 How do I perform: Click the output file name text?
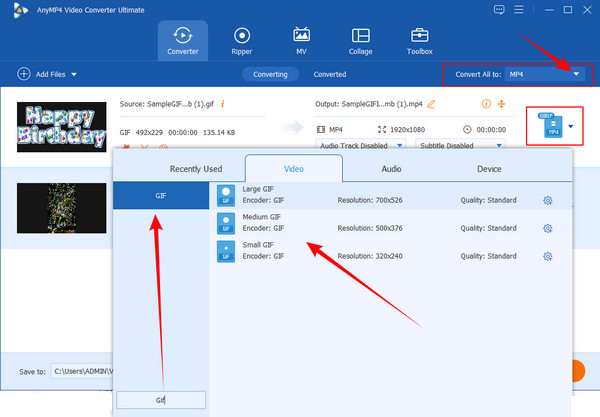point(382,104)
